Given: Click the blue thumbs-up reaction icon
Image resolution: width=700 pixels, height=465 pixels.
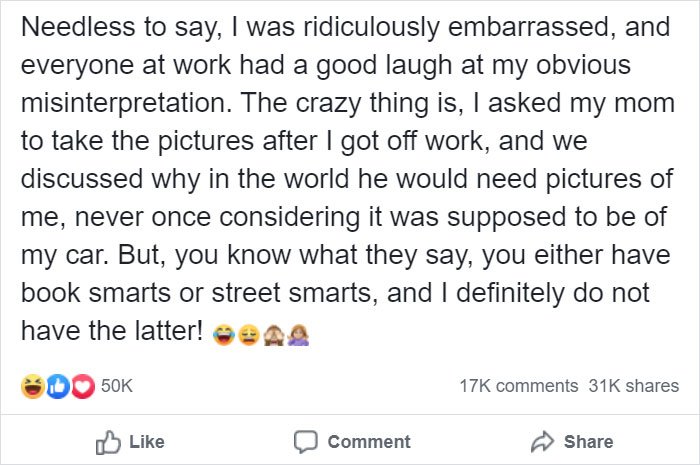Looking at the screenshot, I should [x=58, y=386].
